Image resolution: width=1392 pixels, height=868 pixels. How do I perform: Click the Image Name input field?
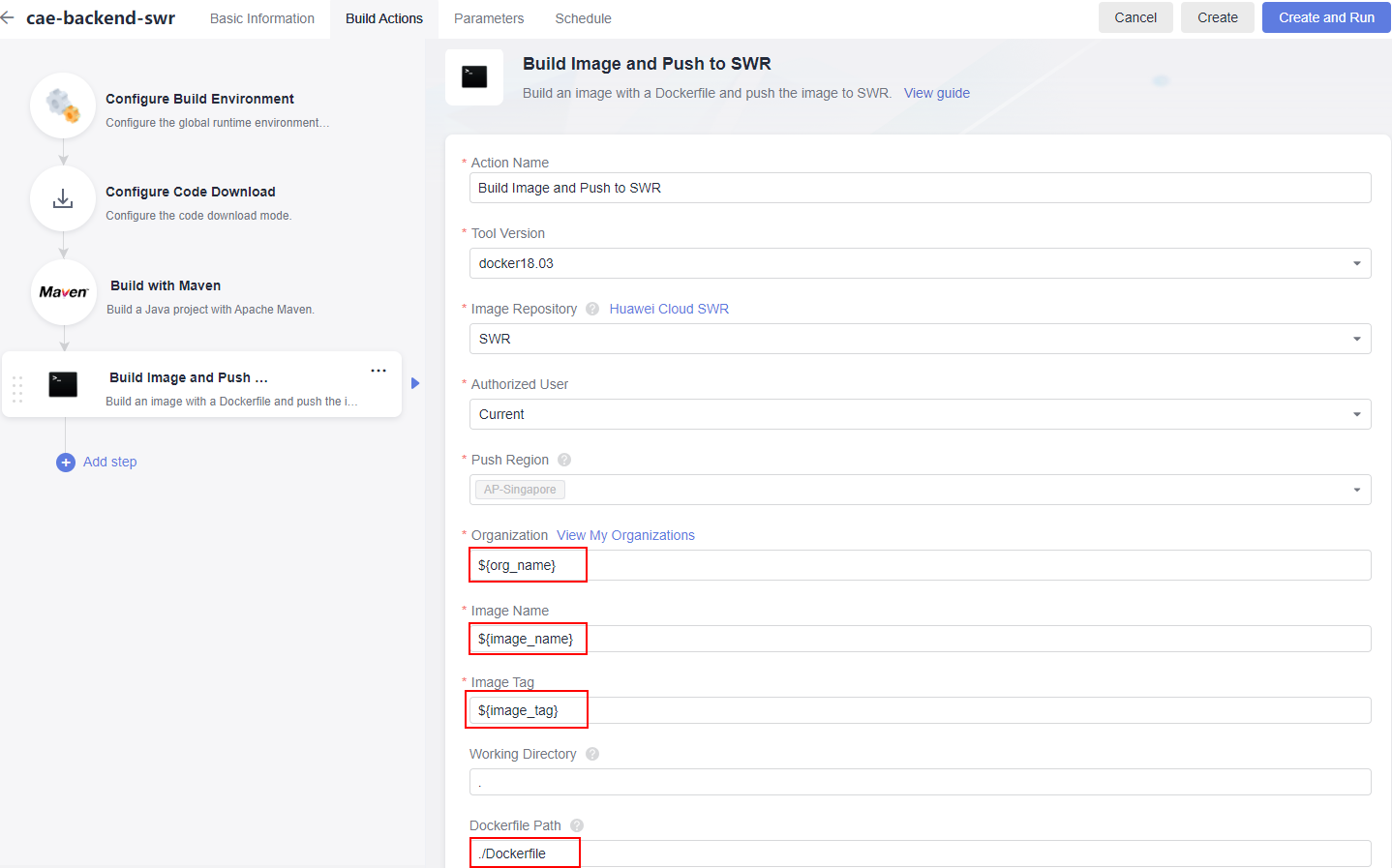(920, 639)
